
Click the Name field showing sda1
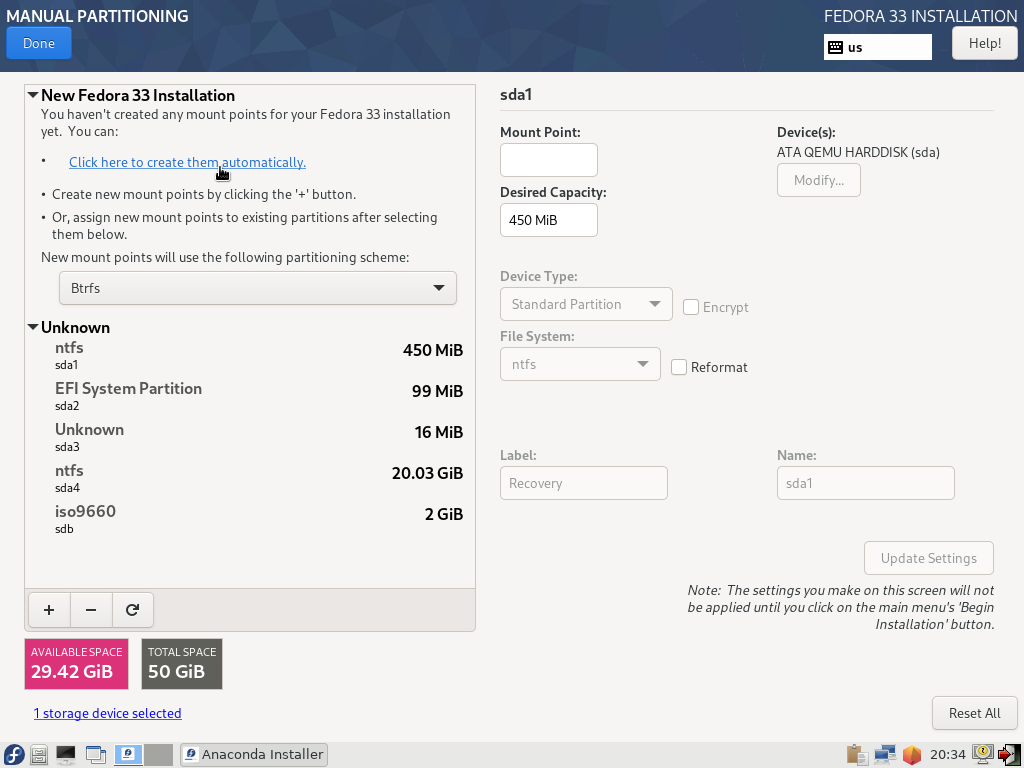coord(865,483)
